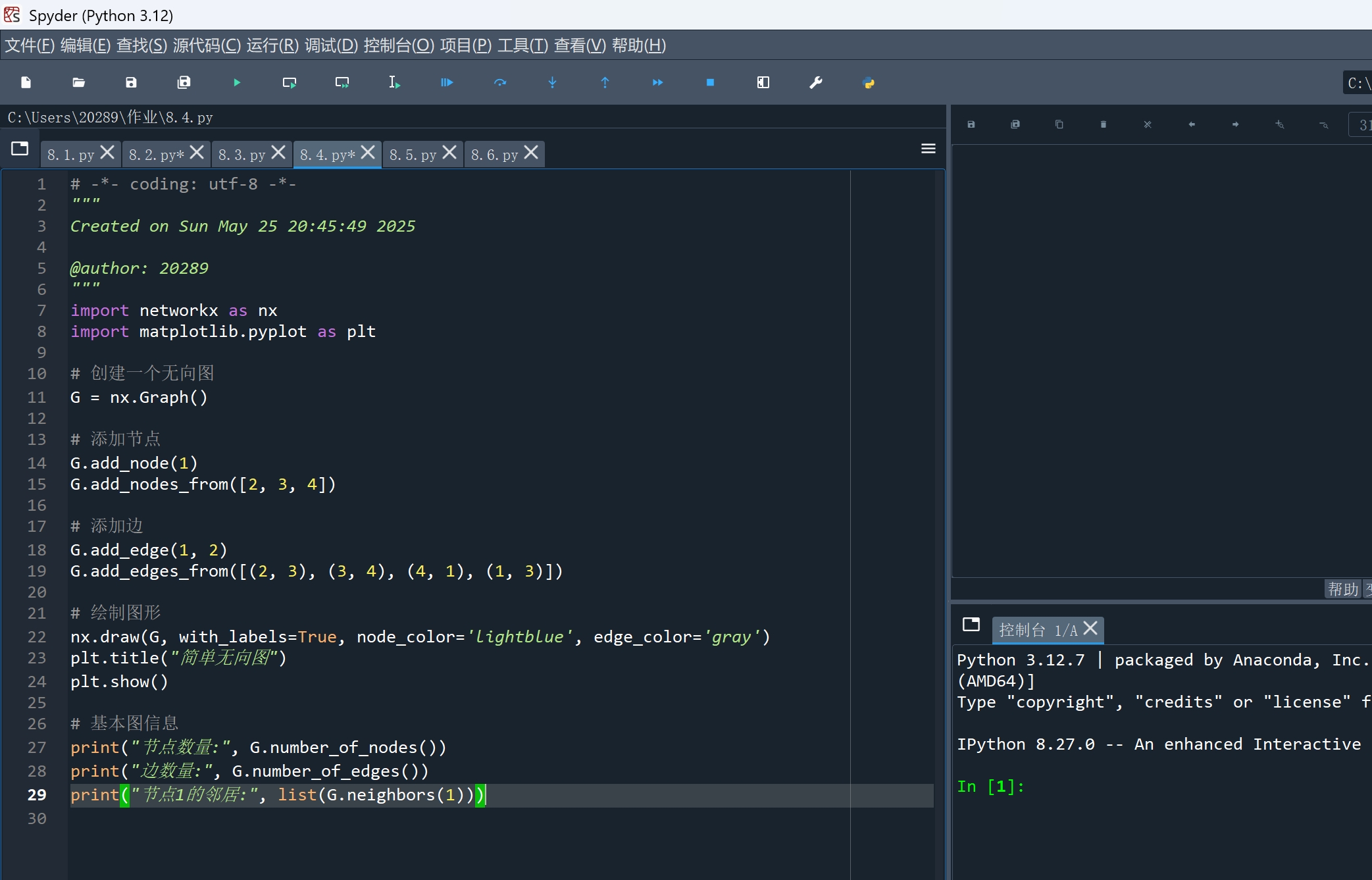Close the 8.2.py tab
Viewport: 1372px width, 880px height.
pos(197,153)
